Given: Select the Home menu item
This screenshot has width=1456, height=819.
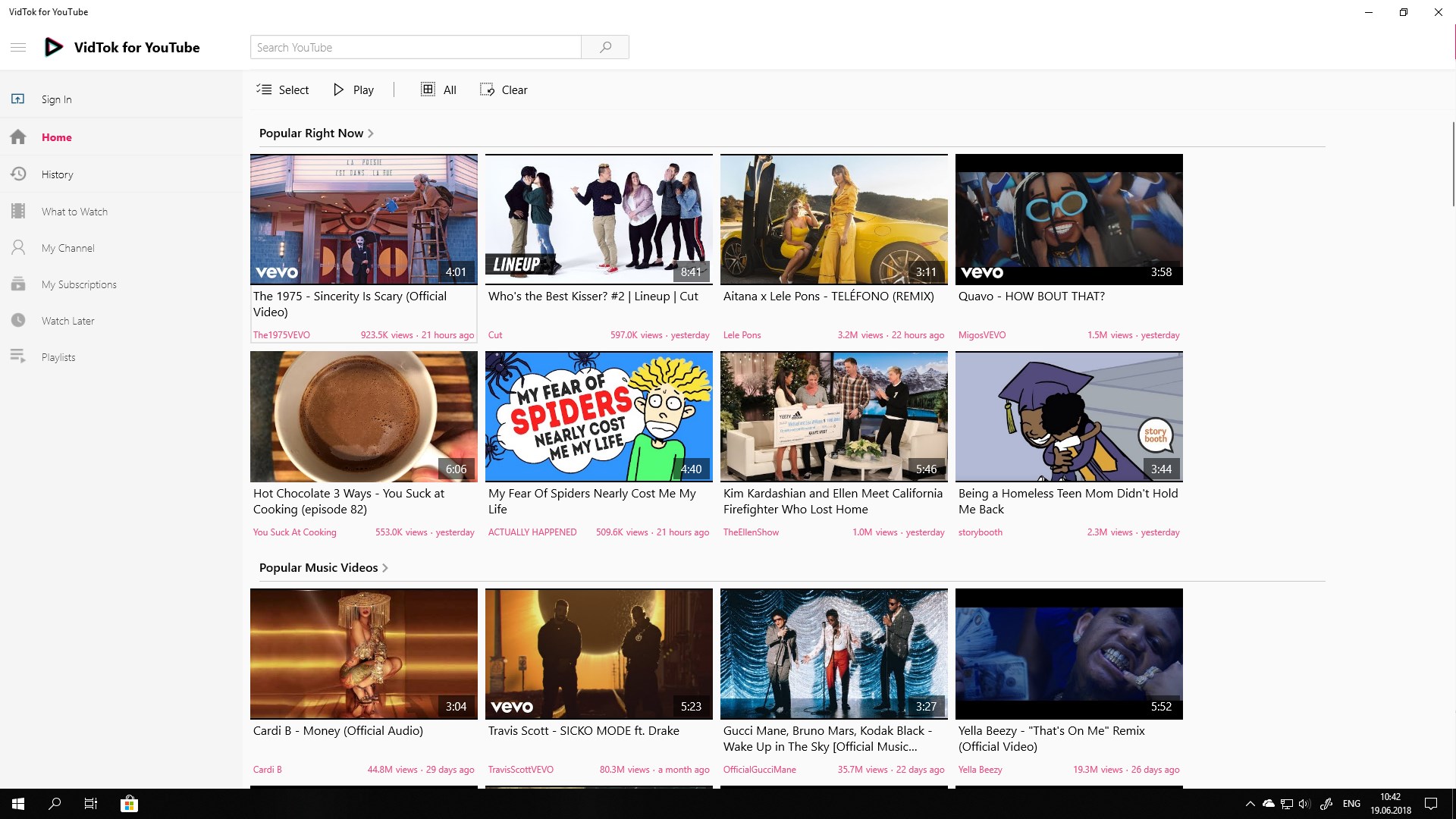Looking at the screenshot, I should pyautogui.click(x=56, y=137).
